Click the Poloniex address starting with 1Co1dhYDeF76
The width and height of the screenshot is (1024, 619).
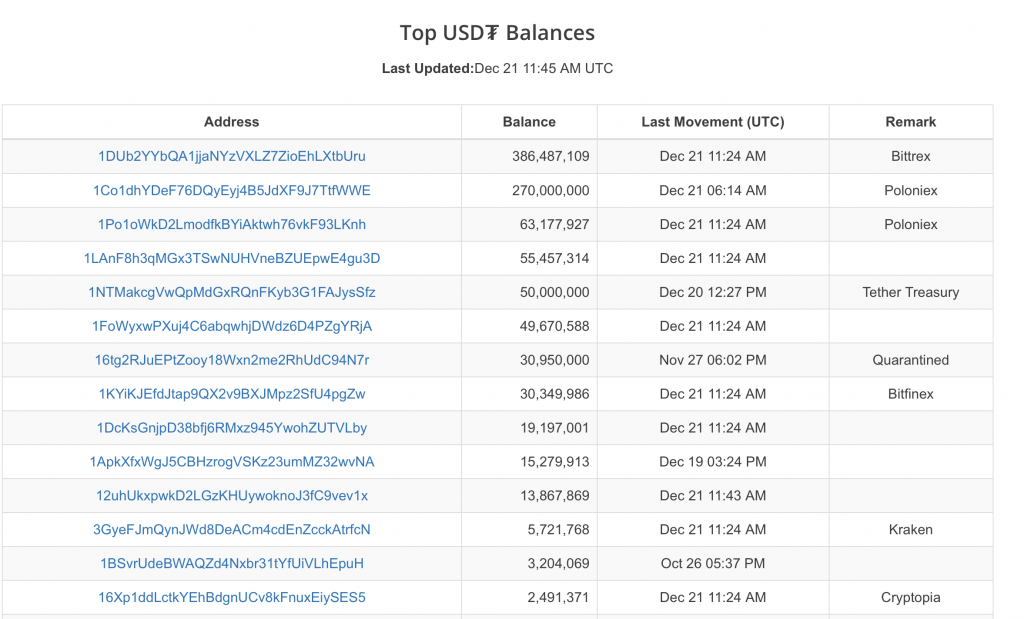[231, 190]
